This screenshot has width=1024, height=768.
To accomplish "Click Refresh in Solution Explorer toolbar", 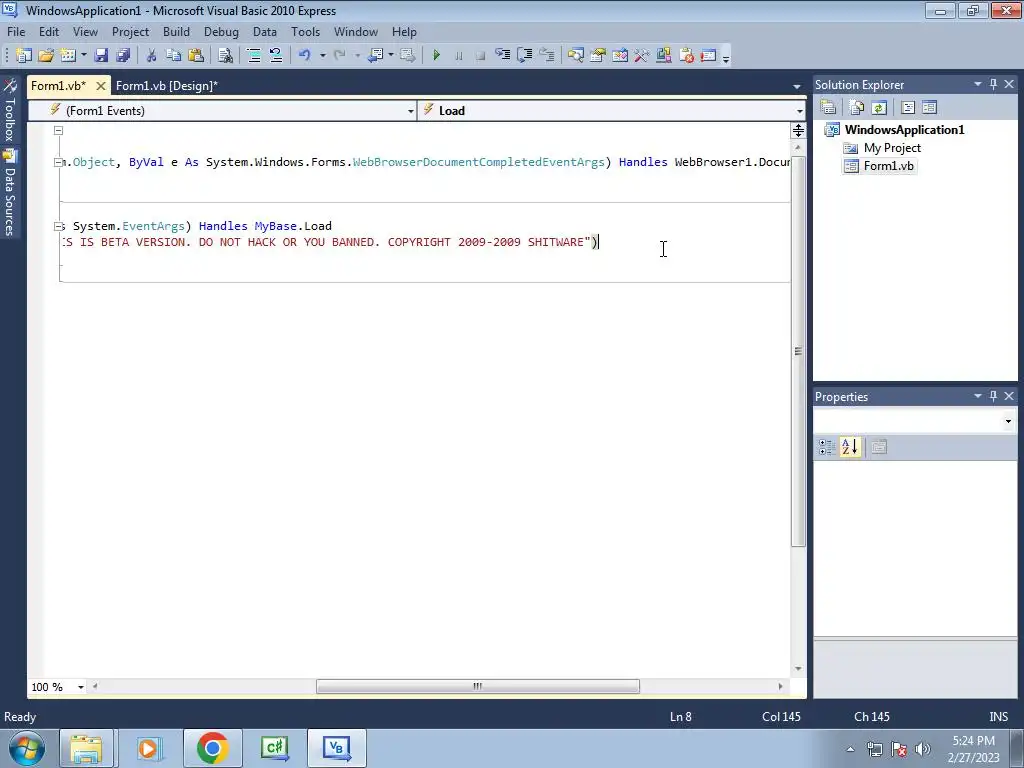I will click(x=879, y=107).
